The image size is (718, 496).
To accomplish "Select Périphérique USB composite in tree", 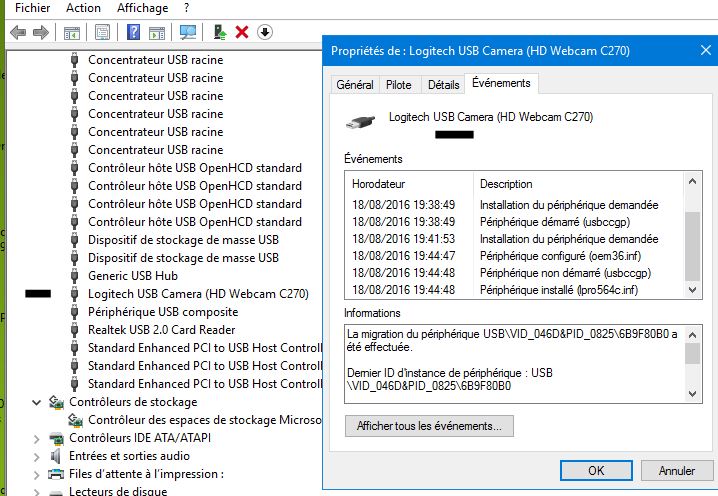I will point(163,312).
